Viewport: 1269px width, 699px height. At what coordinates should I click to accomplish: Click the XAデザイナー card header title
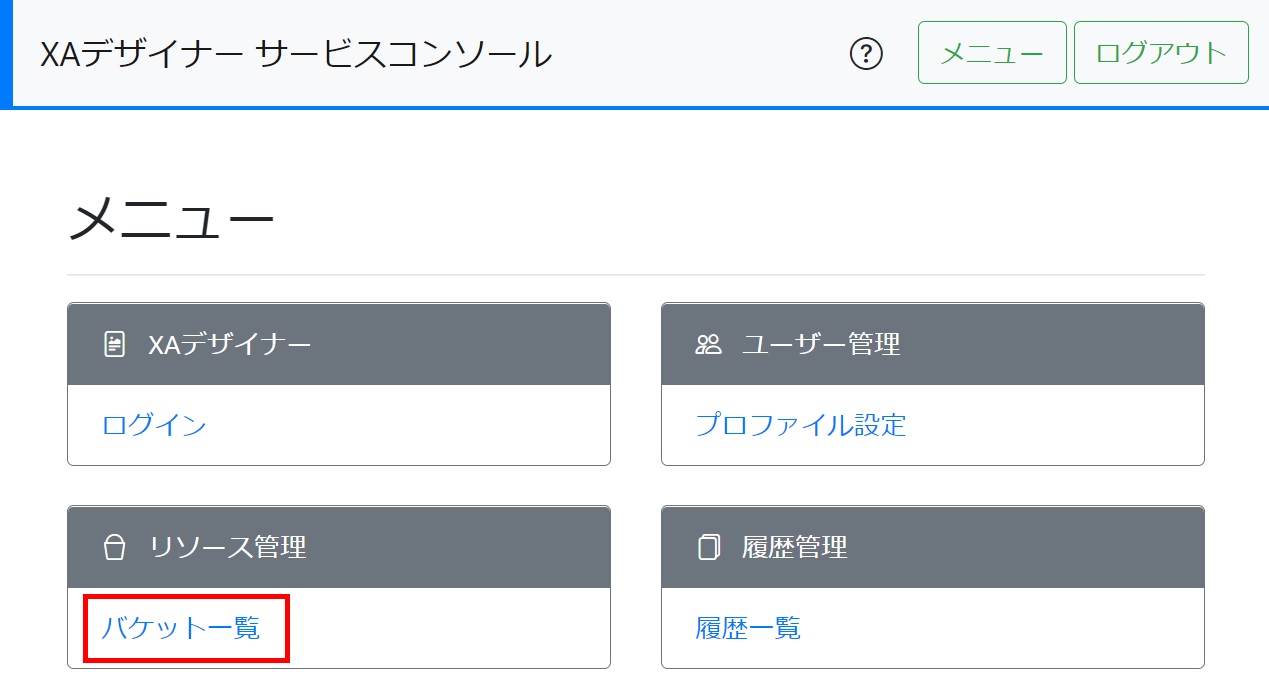pyautogui.click(x=230, y=345)
